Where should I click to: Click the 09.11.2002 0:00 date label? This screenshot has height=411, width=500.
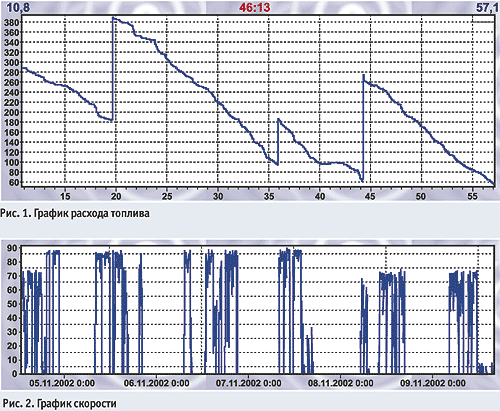point(433,383)
